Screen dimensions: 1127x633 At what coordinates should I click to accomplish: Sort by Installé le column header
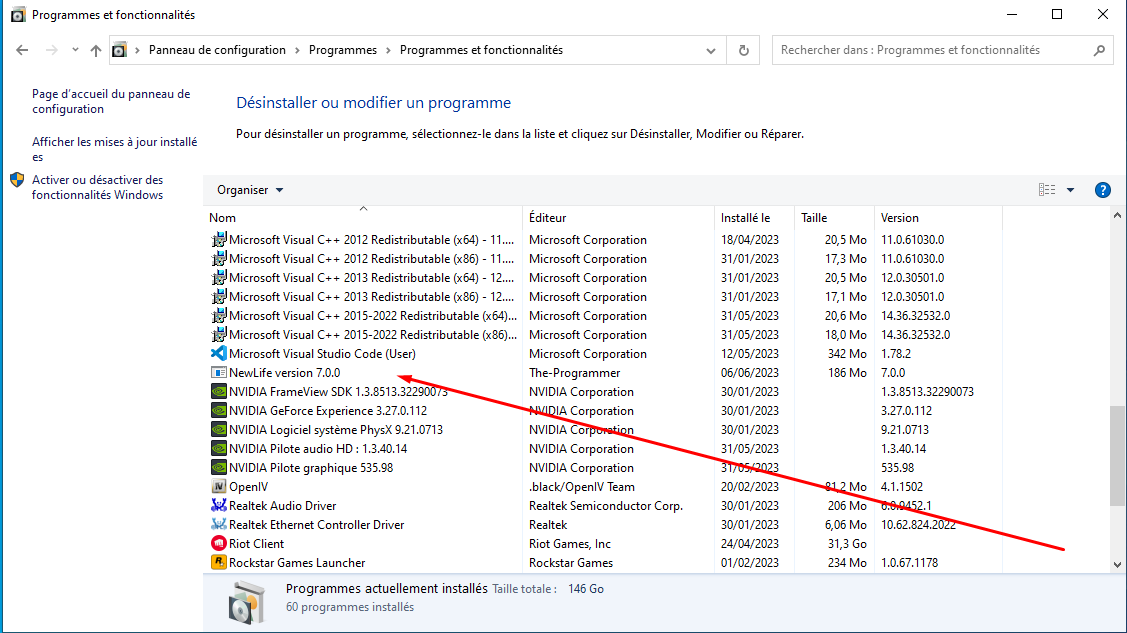click(x=755, y=218)
